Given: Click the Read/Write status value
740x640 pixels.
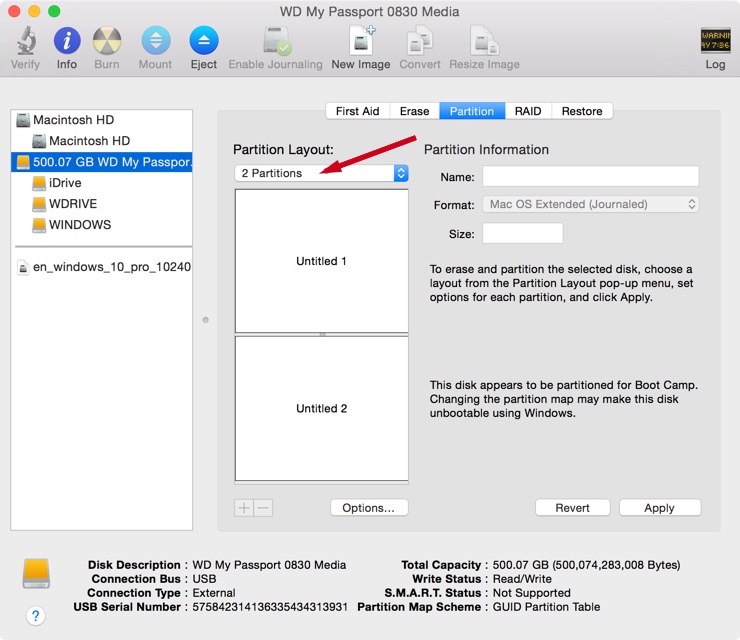Looking at the screenshot, I should (522, 579).
